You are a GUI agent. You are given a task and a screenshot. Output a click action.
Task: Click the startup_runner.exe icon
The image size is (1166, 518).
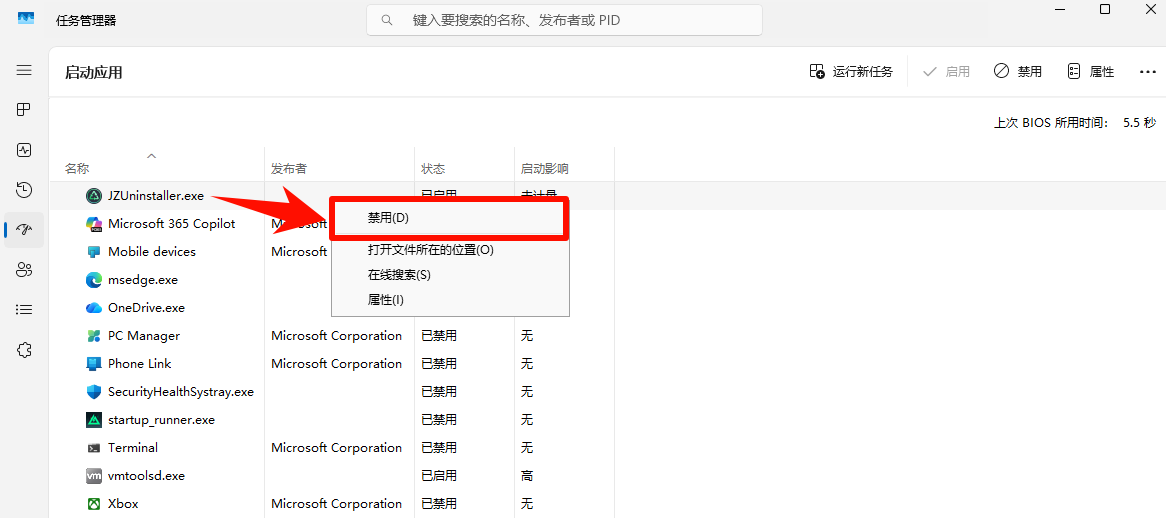coord(94,420)
